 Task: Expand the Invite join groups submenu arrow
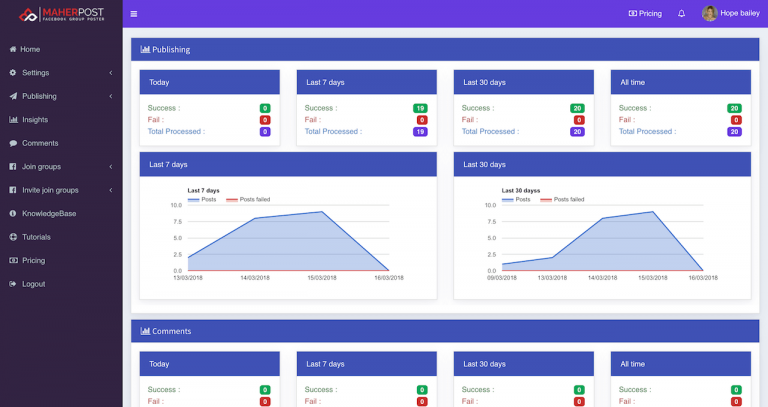110,190
